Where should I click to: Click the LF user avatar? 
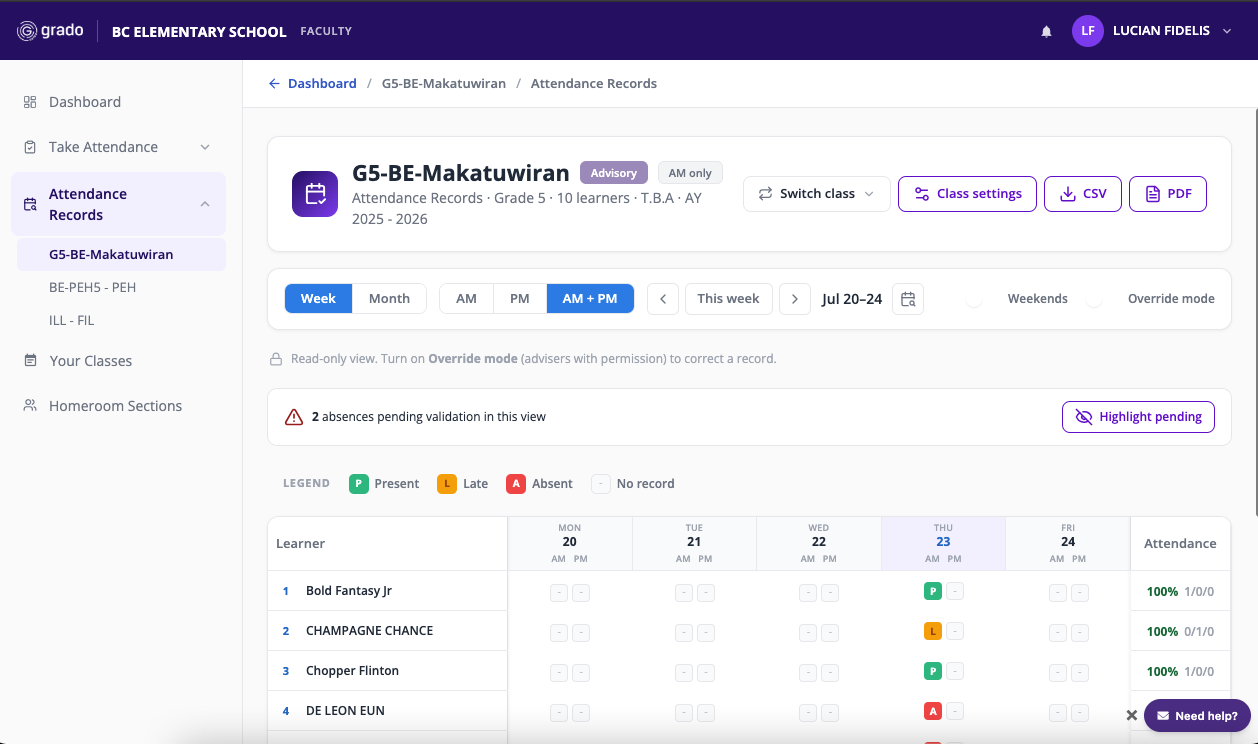[1088, 31]
